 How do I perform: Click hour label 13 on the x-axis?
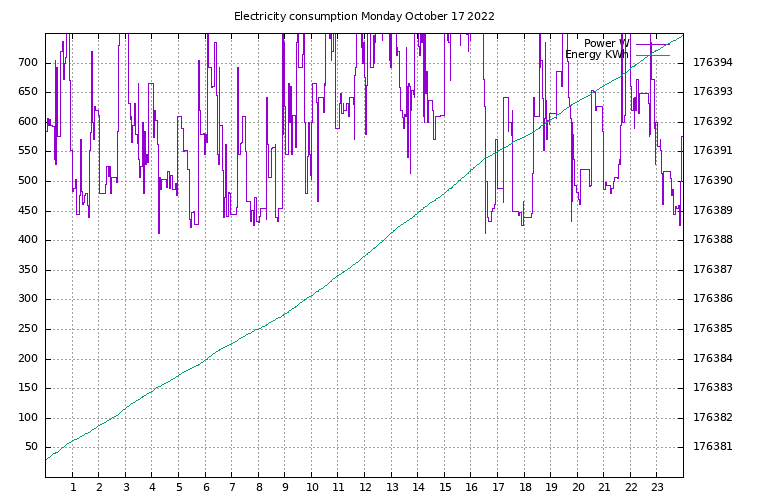(x=392, y=488)
